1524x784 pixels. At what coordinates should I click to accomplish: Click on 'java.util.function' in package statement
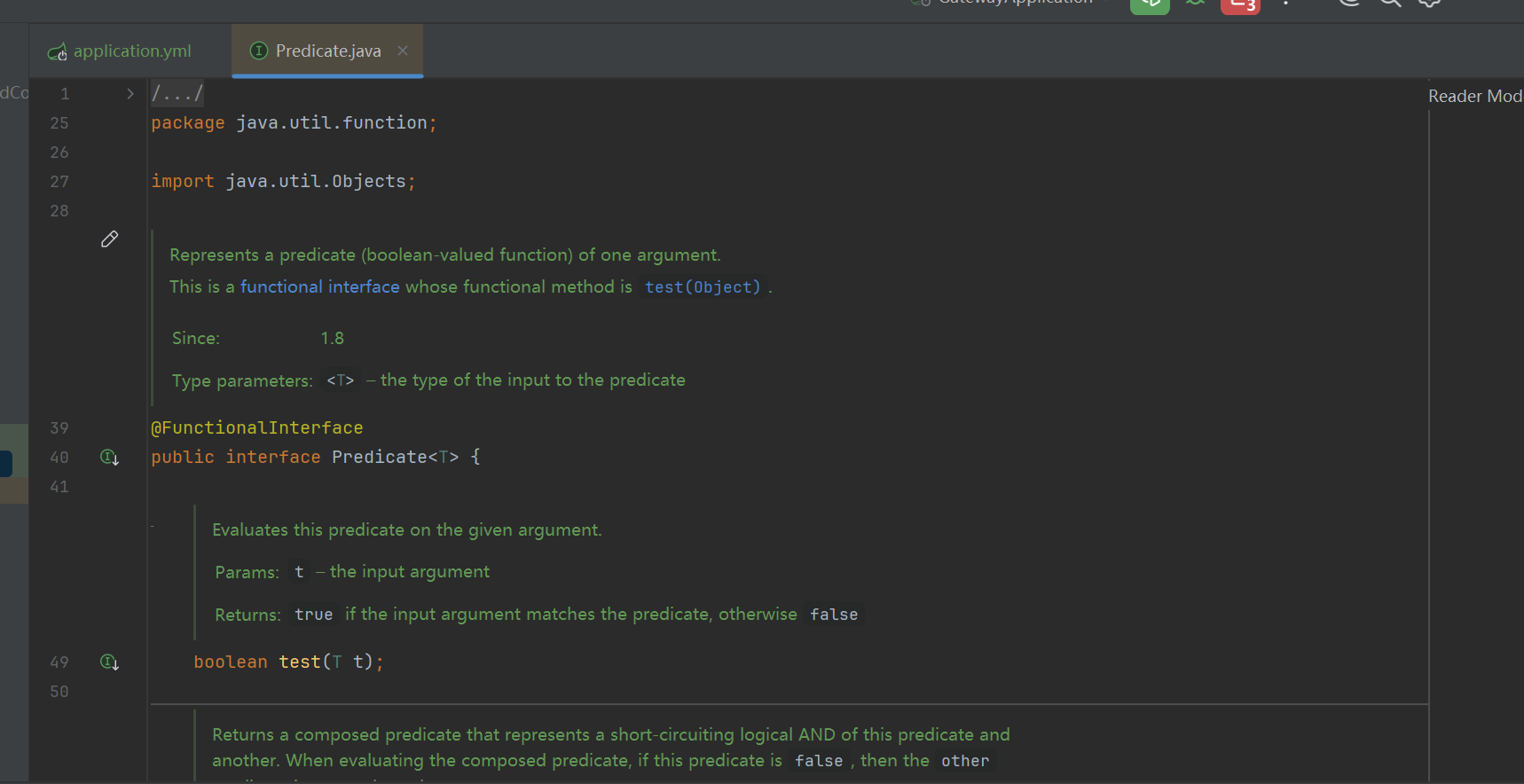tap(332, 122)
